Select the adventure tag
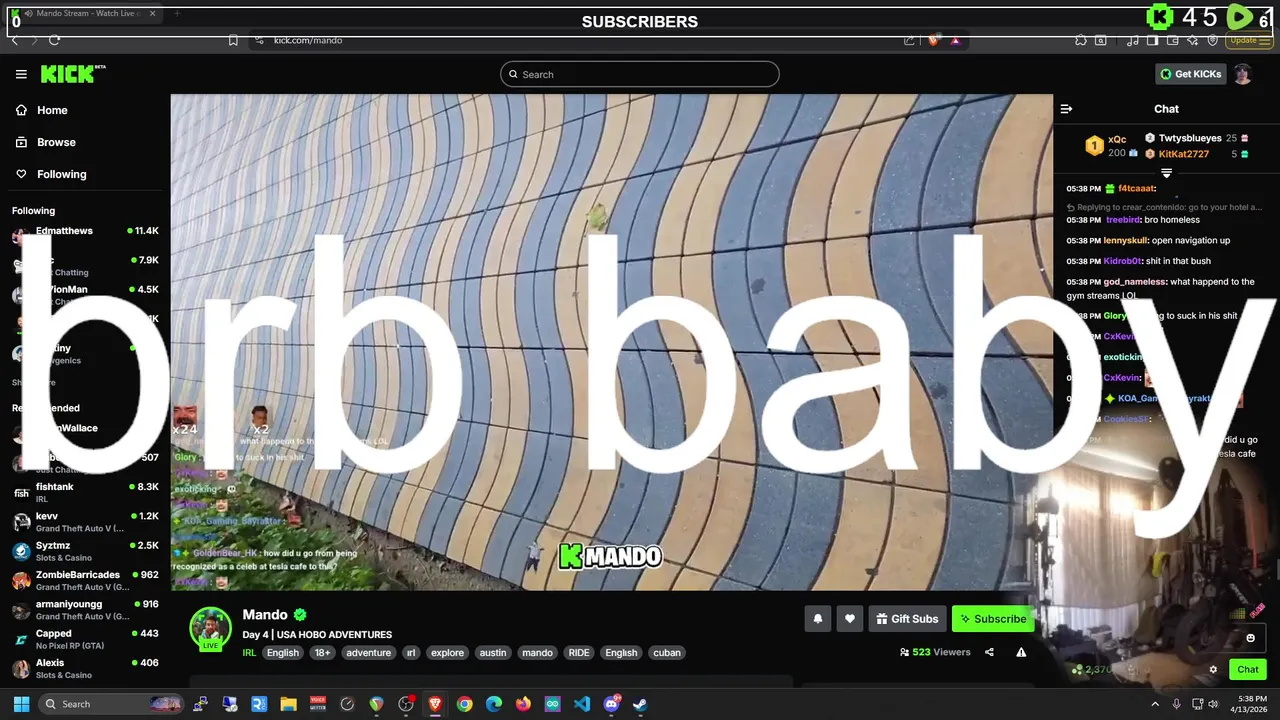The height and width of the screenshot is (720, 1280). [368, 653]
